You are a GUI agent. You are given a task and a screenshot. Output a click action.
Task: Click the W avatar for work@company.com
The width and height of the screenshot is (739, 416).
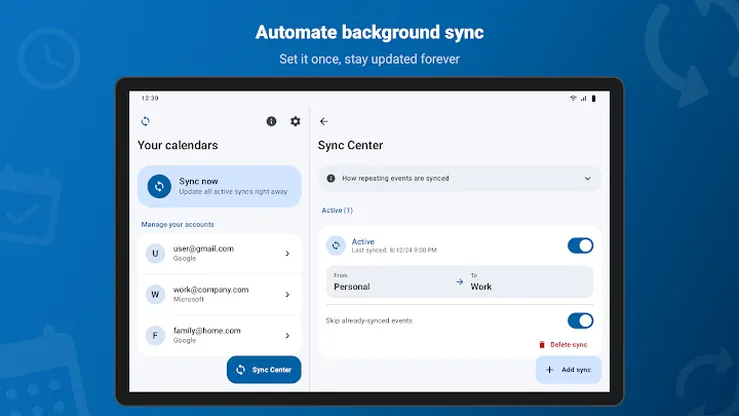155,294
